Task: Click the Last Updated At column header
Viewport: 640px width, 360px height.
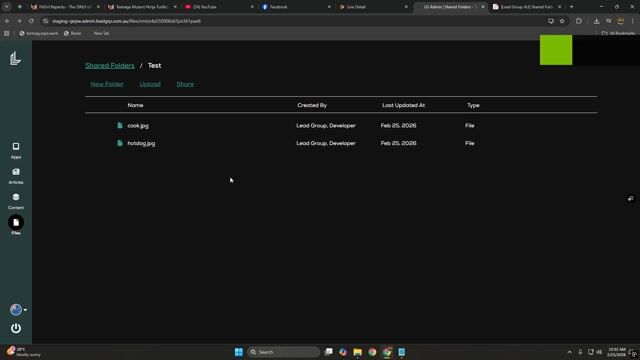Action: [404, 105]
